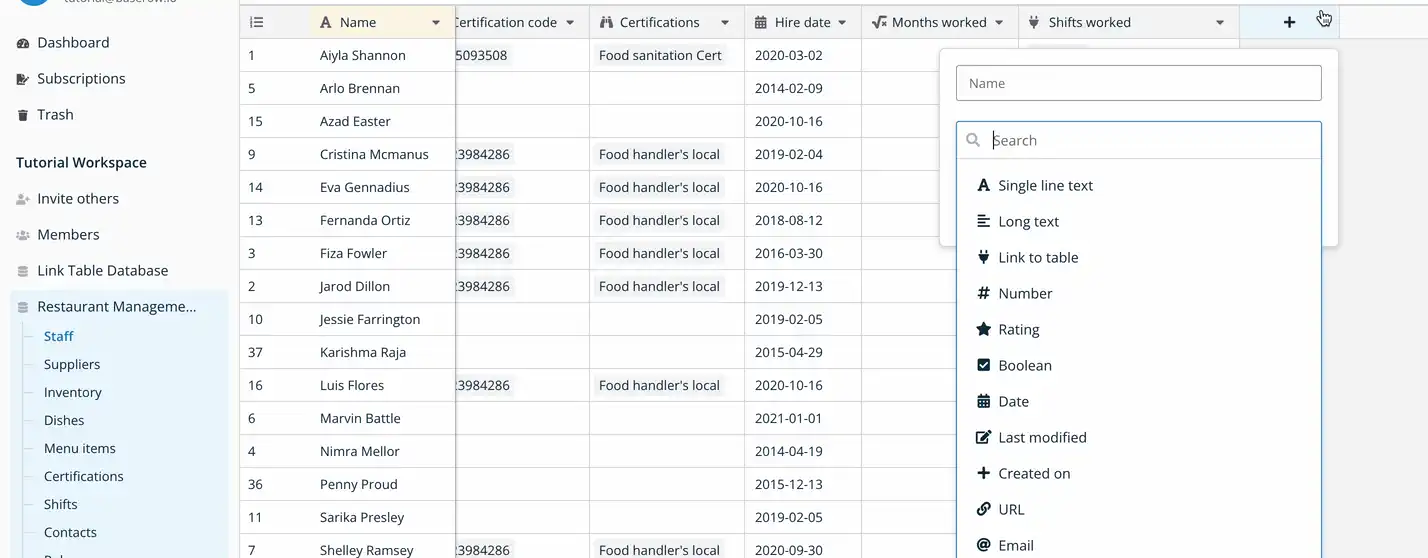Open the Certifications column dropdown arrow
The height and width of the screenshot is (558, 1428).
pyautogui.click(x=725, y=22)
